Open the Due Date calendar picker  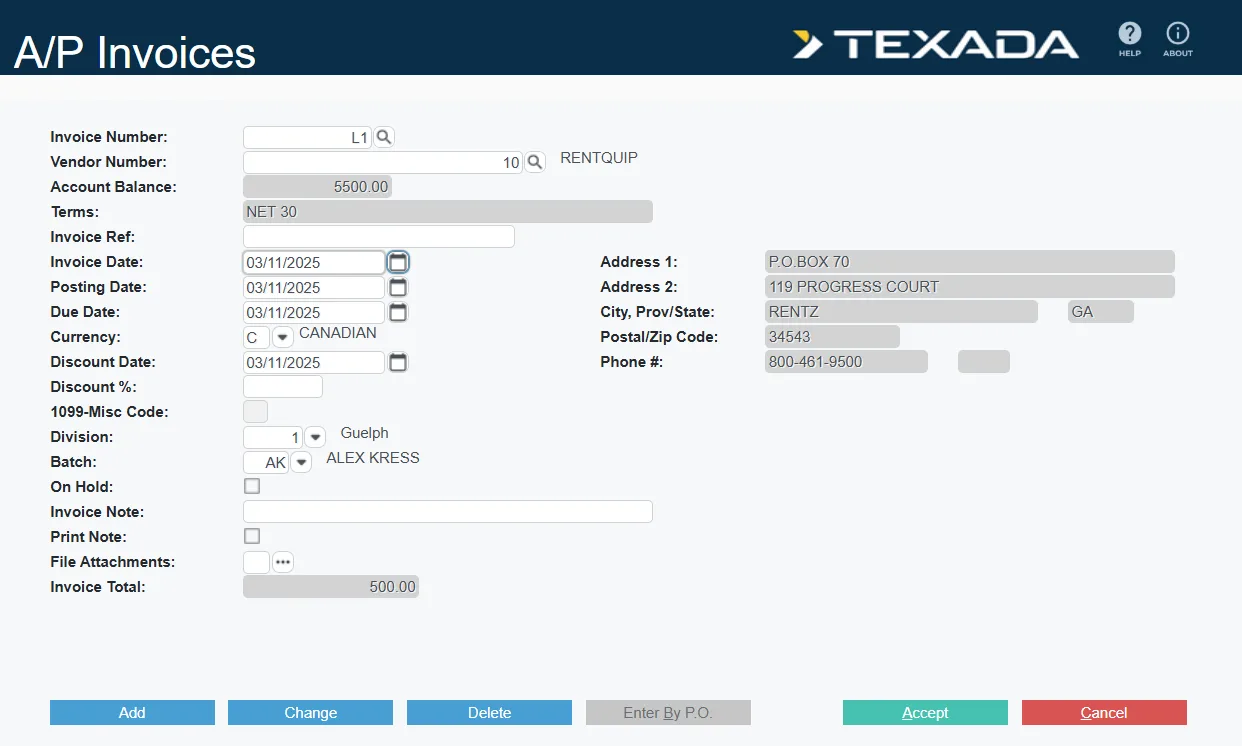tap(398, 312)
